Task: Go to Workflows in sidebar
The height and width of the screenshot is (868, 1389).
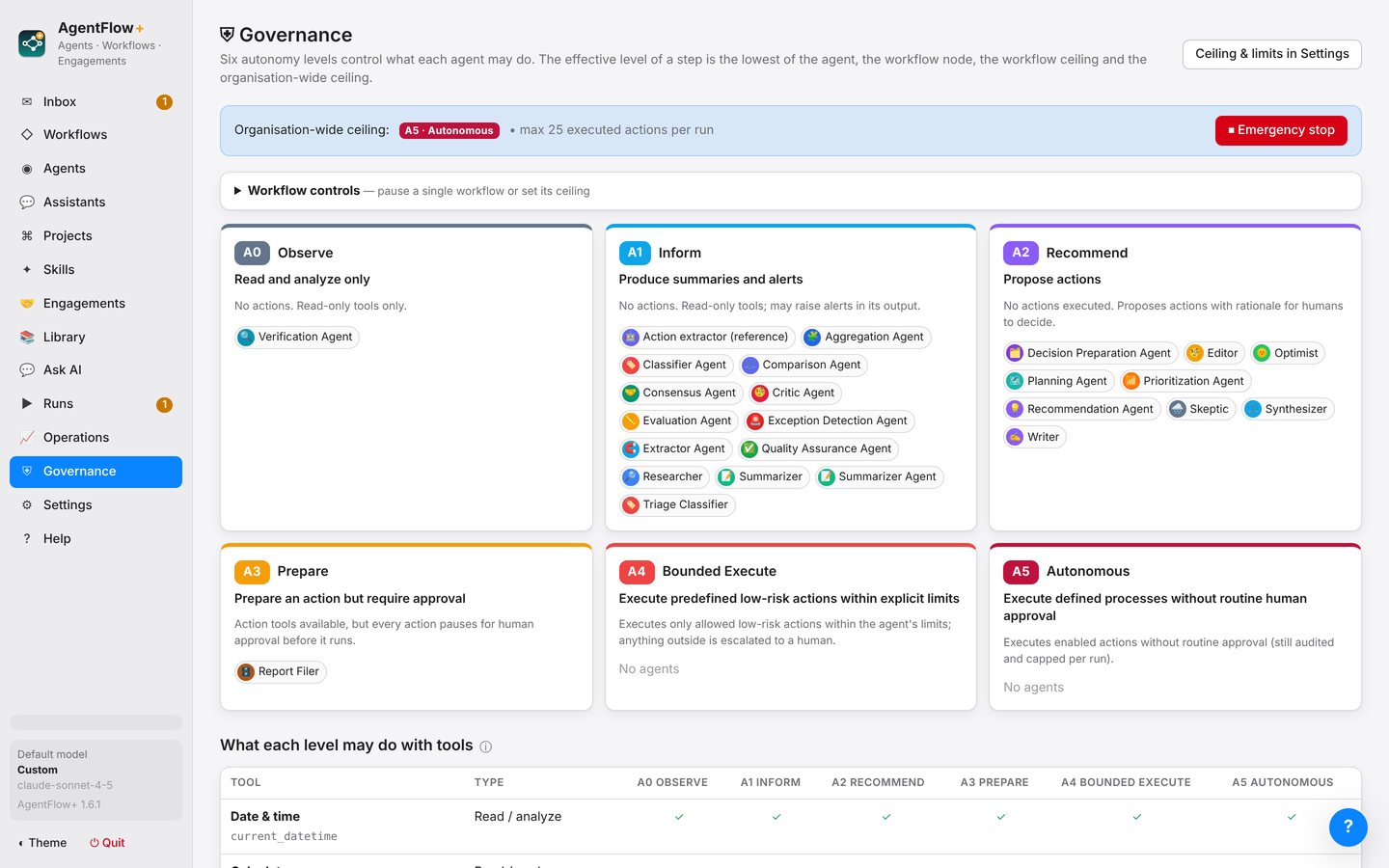Action: [95, 135]
